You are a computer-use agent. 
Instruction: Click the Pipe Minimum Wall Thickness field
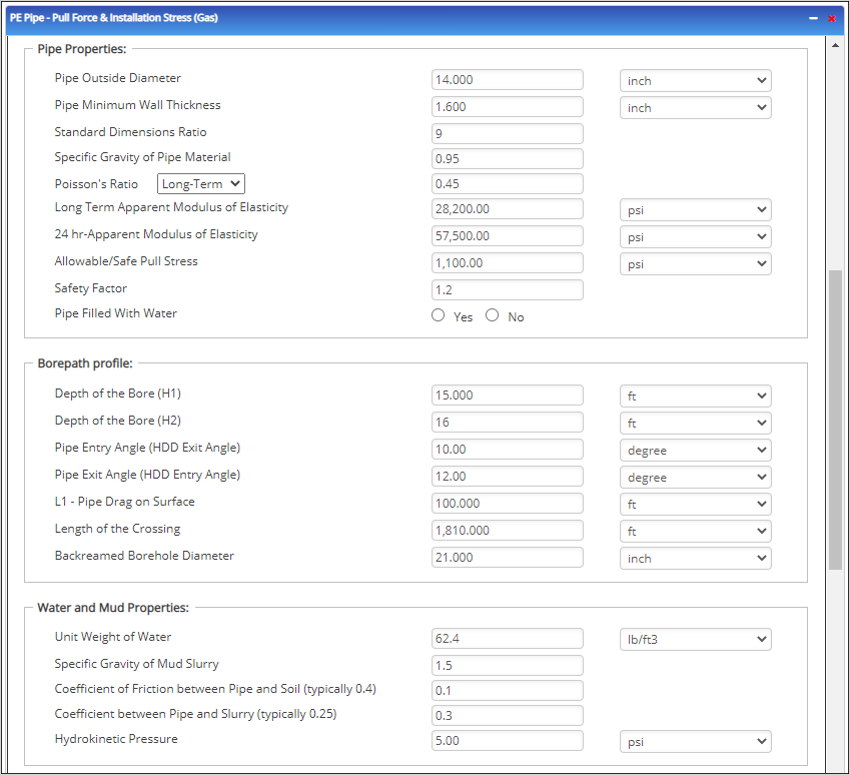point(507,107)
